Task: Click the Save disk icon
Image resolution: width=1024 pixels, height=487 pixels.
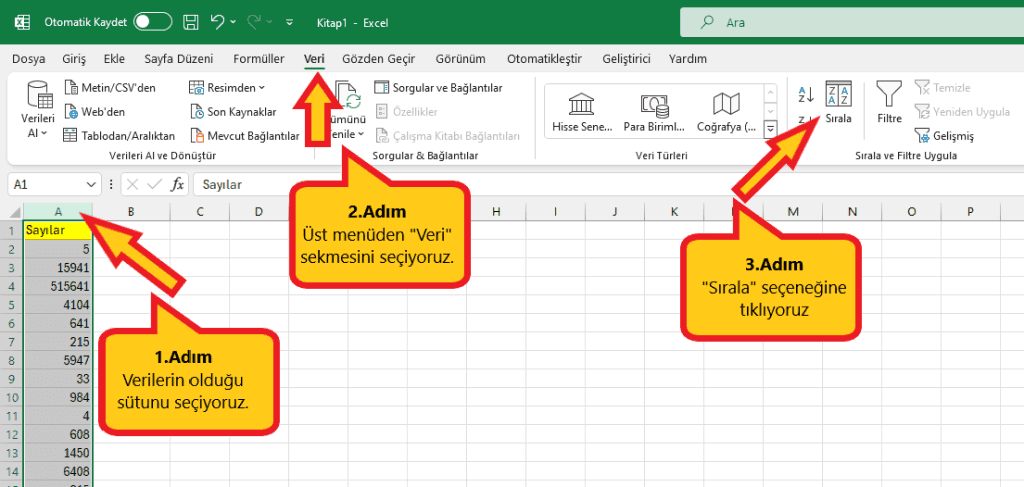Action: [190, 21]
